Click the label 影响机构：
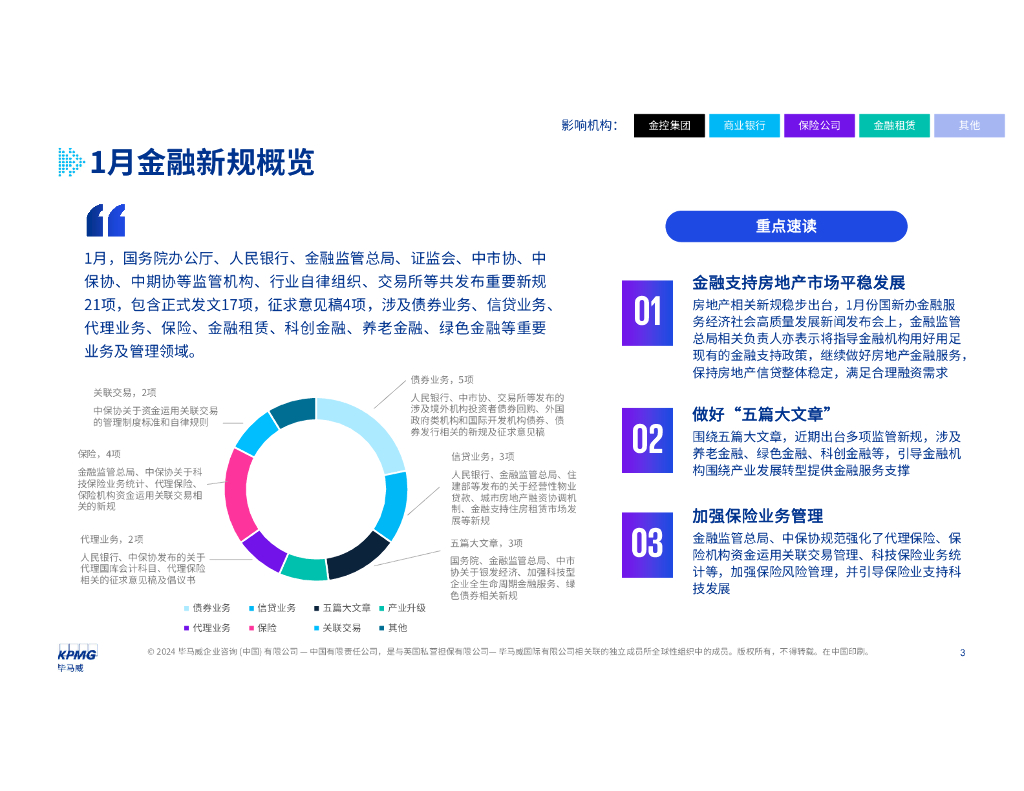The width and height of the screenshot is (1024, 791). pos(589,125)
